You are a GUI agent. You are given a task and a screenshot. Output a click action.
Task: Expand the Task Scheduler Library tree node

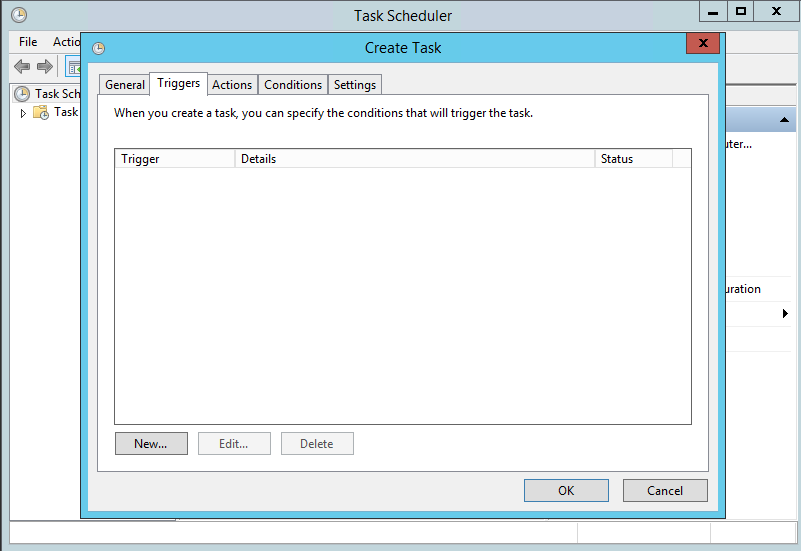(23, 113)
